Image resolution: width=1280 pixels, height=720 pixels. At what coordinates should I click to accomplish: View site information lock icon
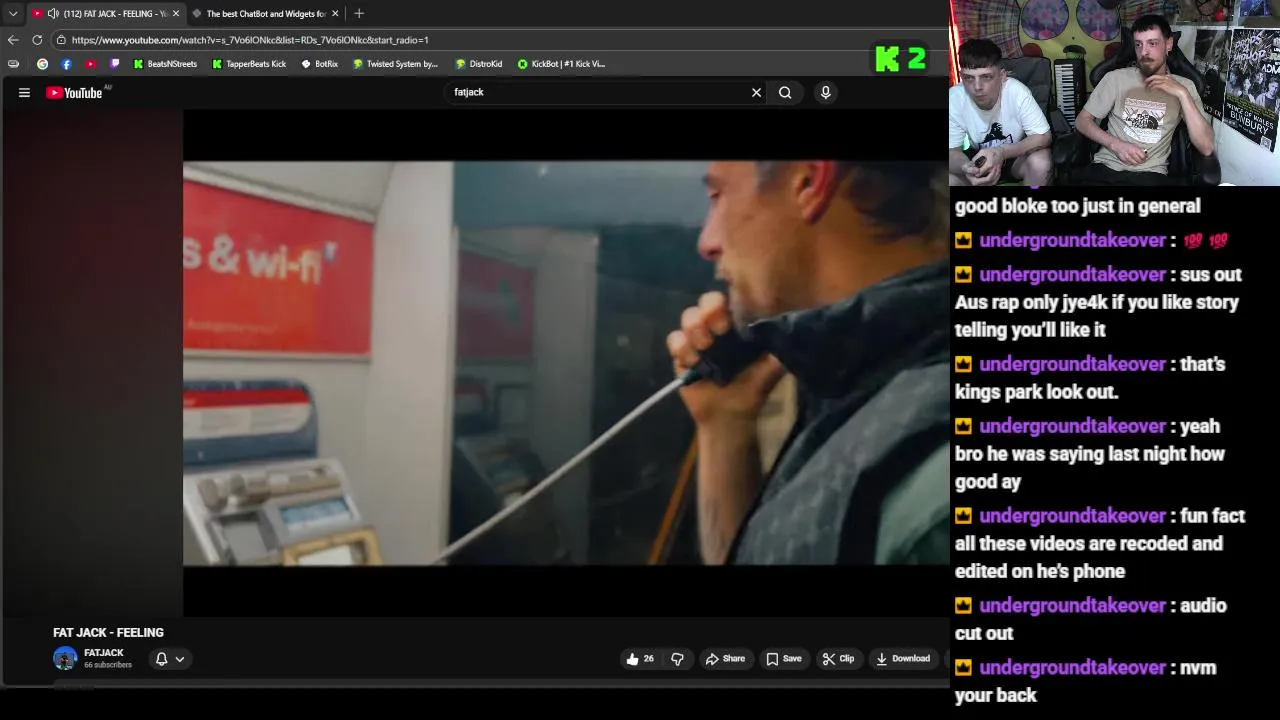[61, 40]
